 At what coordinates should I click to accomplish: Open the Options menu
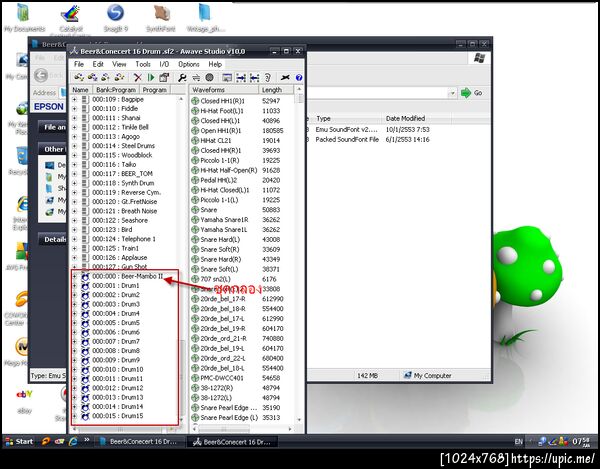pyautogui.click(x=189, y=64)
